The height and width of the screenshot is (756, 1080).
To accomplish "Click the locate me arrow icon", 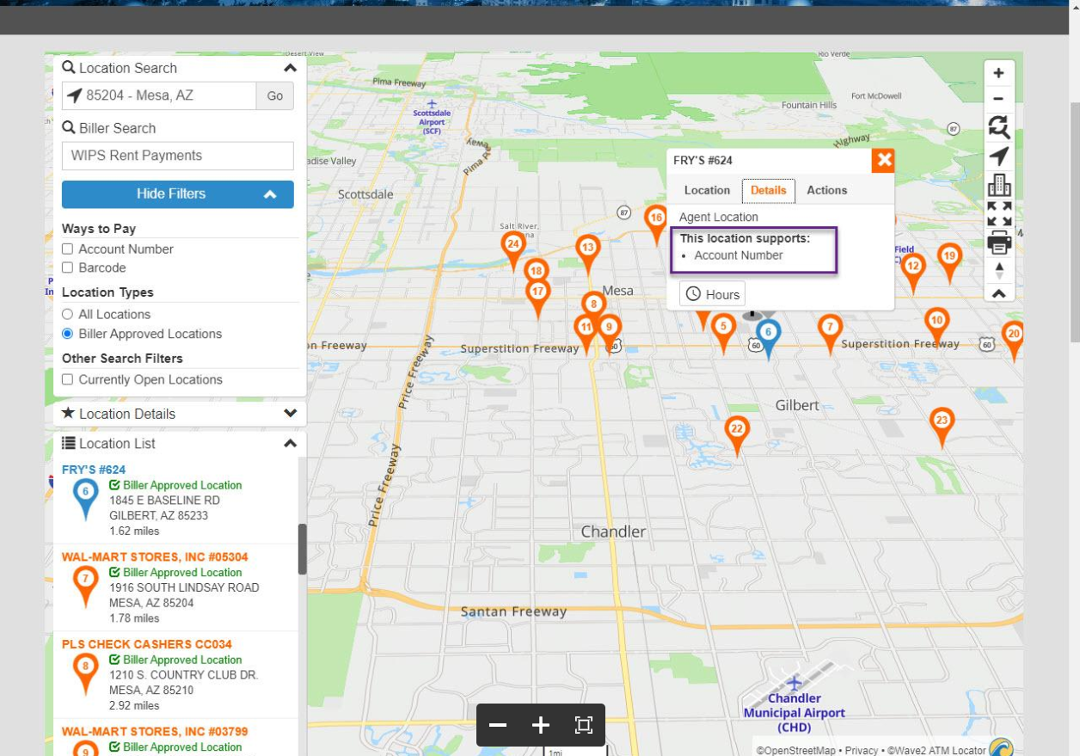I will click(999, 156).
